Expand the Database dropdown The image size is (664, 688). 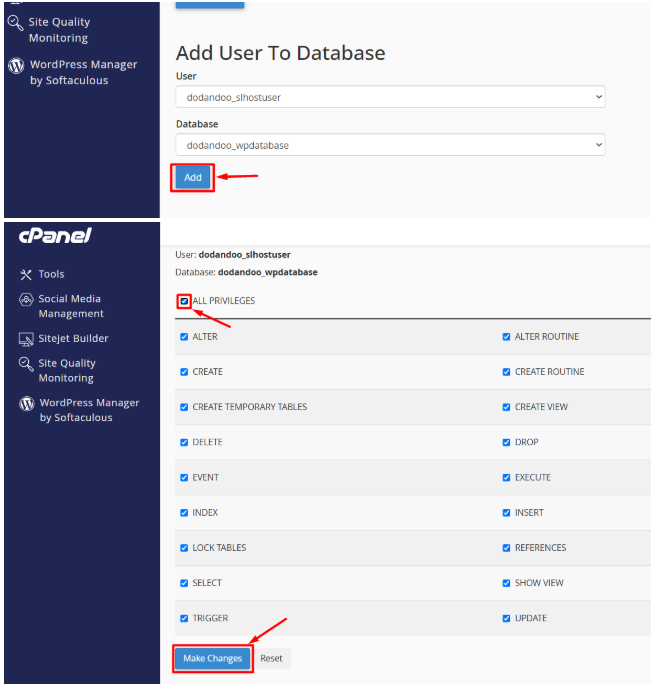click(390, 145)
